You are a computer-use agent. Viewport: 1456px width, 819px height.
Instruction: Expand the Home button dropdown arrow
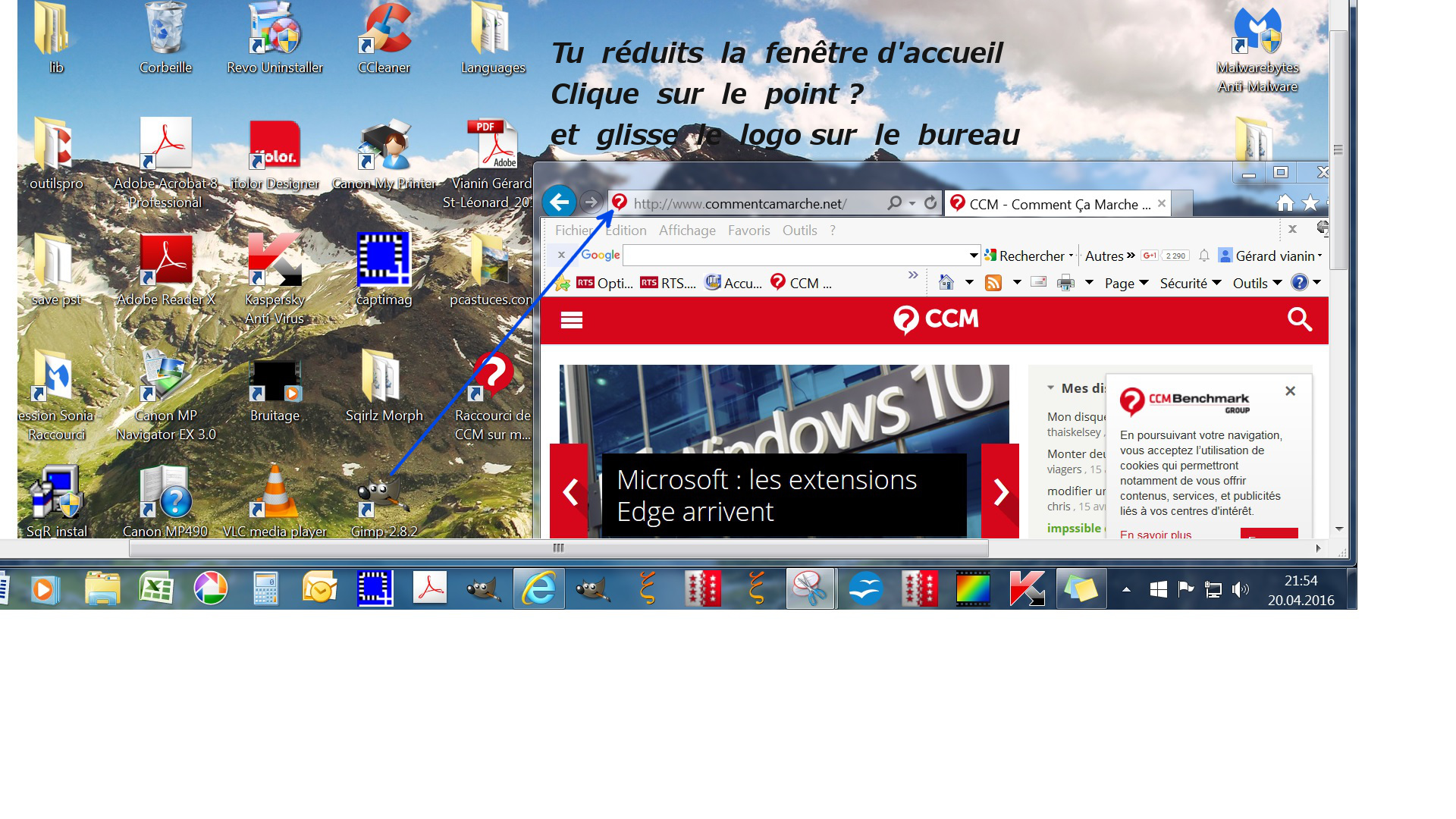coord(969,283)
